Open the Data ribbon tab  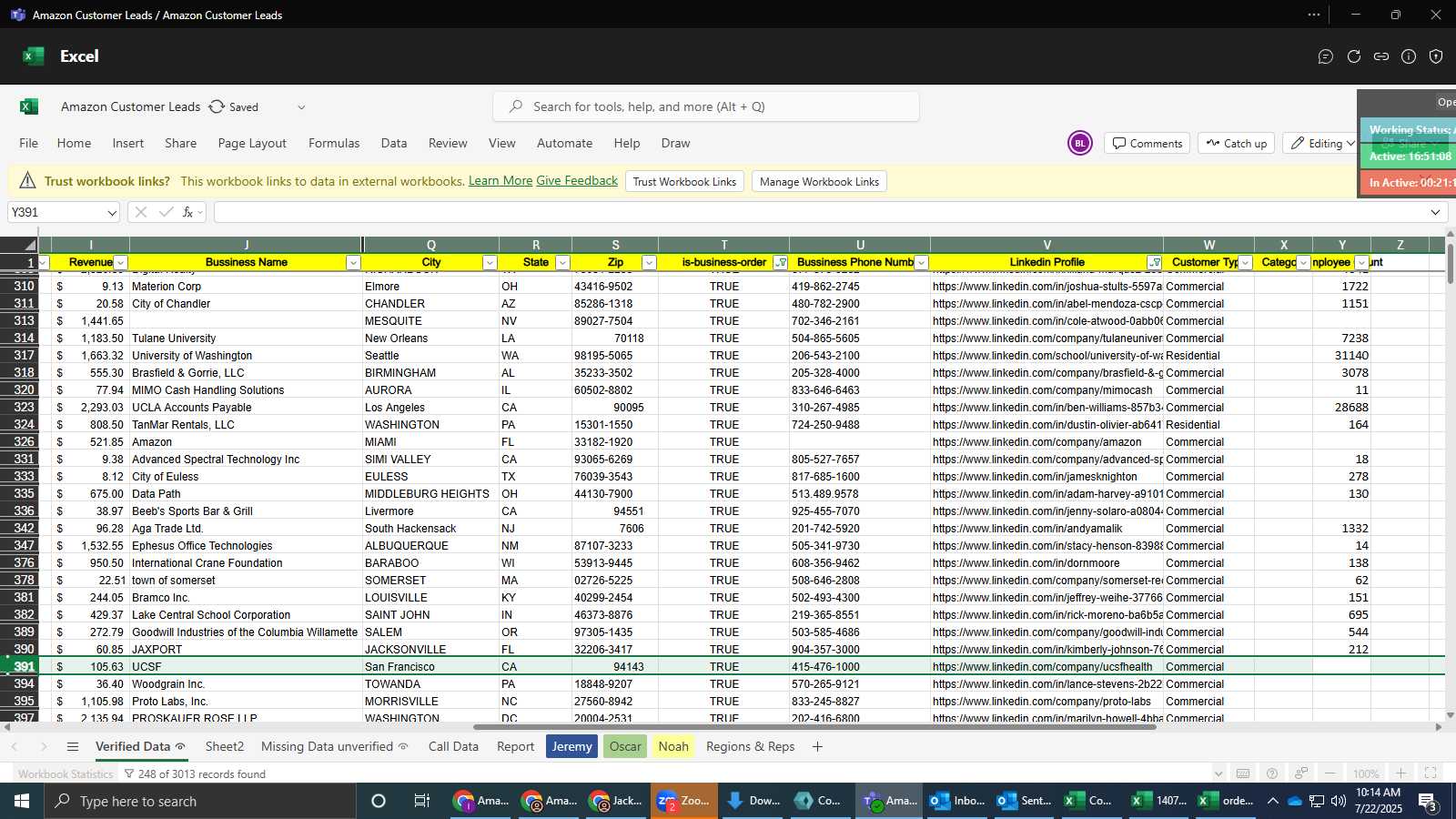pyautogui.click(x=394, y=143)
